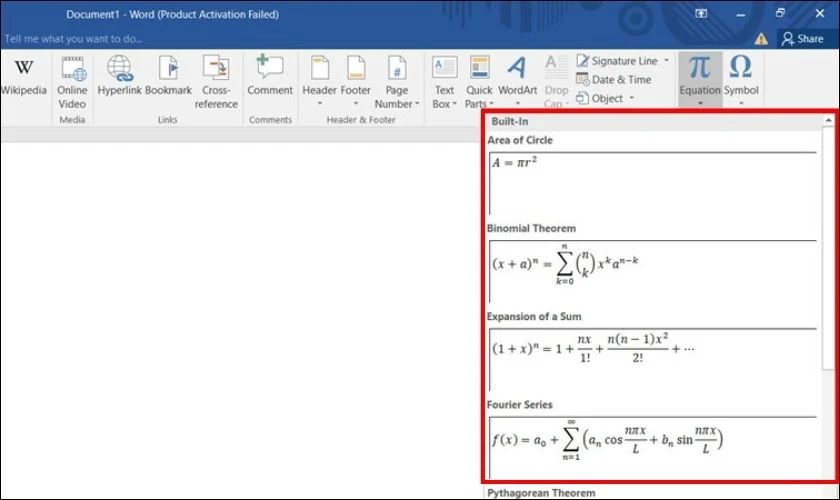Close the Word window
The height and width of the screenshot is (500, 840).
(x=820, y=13)
